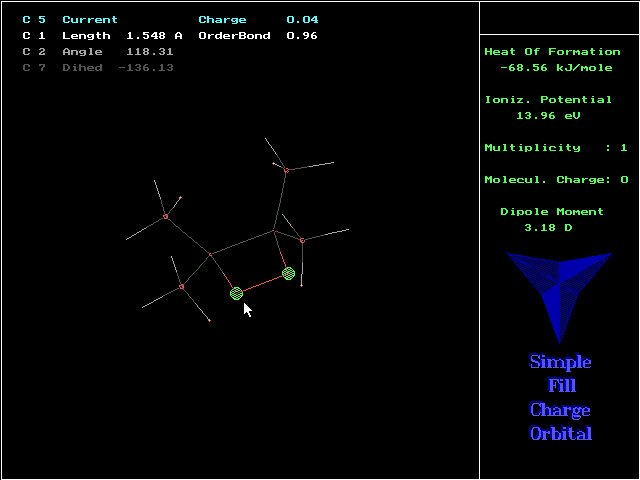This screenshot has width=640, height=480.
Task: Click the C 1 Length 1.548 A row
Action: pyautogui.click(x=102, y=36)
